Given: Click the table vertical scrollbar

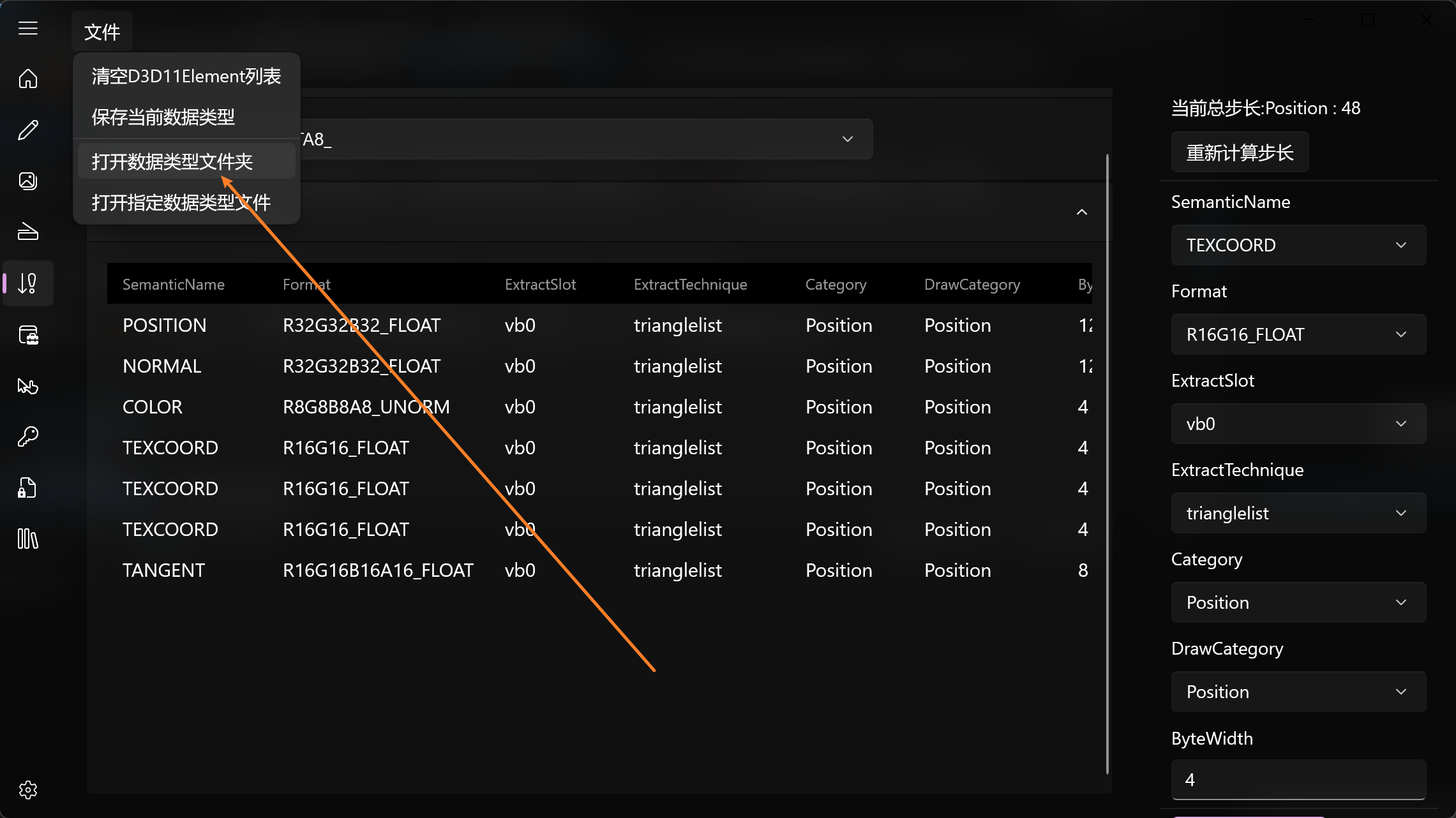Looking at the screenshot, I should click(x=1107, y=463).
